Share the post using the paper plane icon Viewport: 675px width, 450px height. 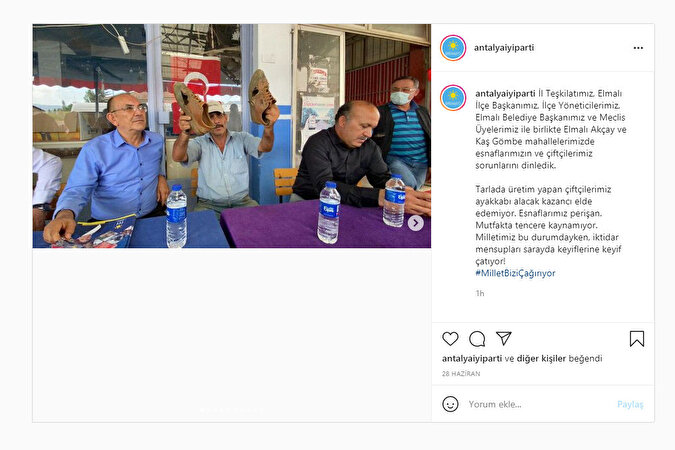tap(504, 338)
